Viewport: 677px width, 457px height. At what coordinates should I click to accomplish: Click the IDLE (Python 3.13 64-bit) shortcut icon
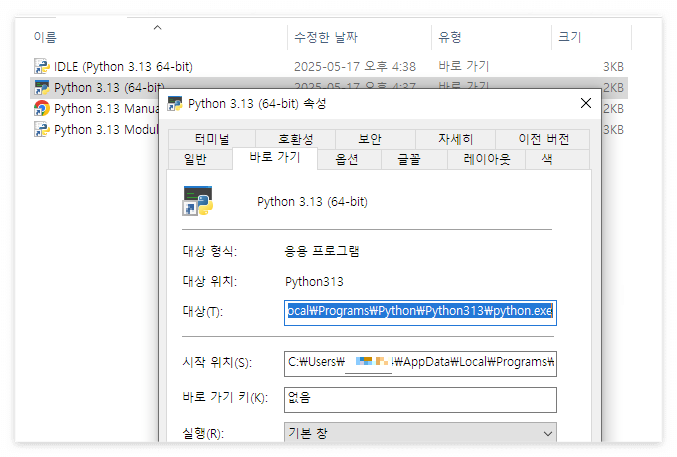tap(42, 66)
